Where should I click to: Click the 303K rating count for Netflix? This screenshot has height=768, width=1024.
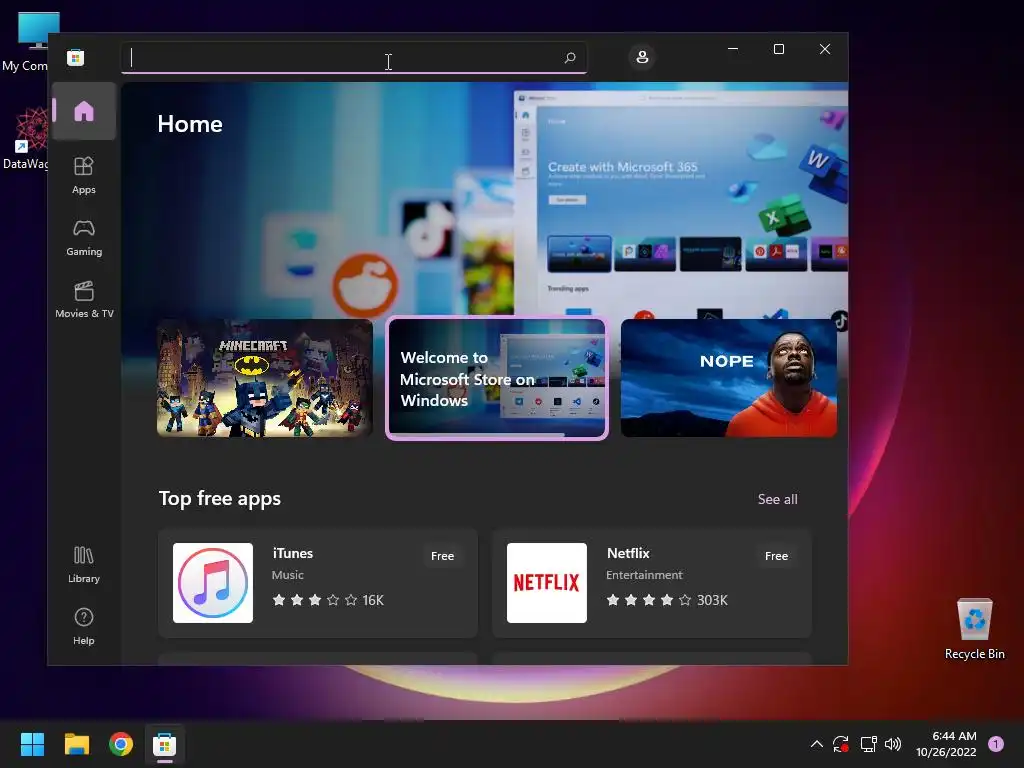pyautogui.click(x=712, y=600)
